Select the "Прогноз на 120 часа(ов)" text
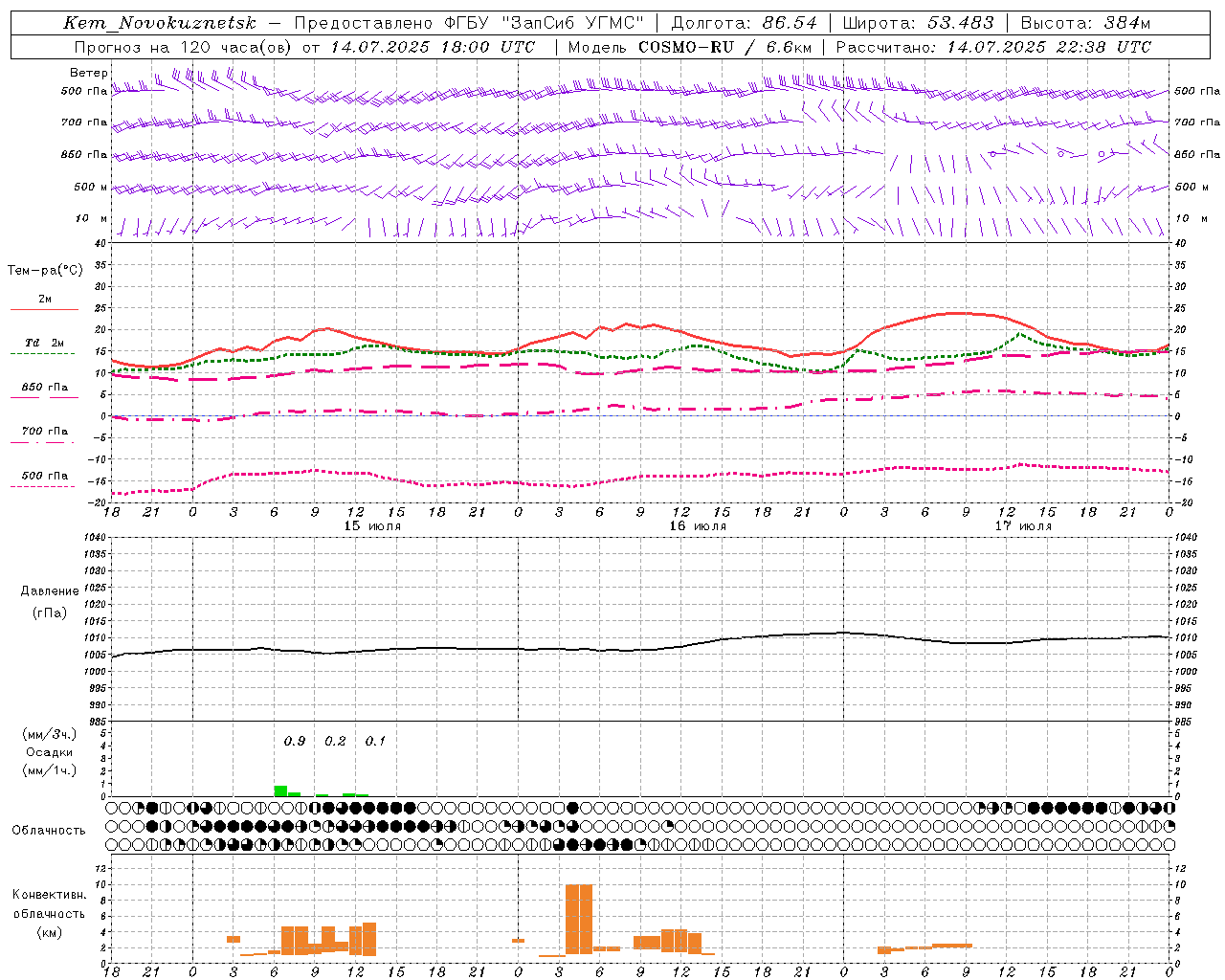The width and height of the screenshot is (1225, 980). [183, 47]
